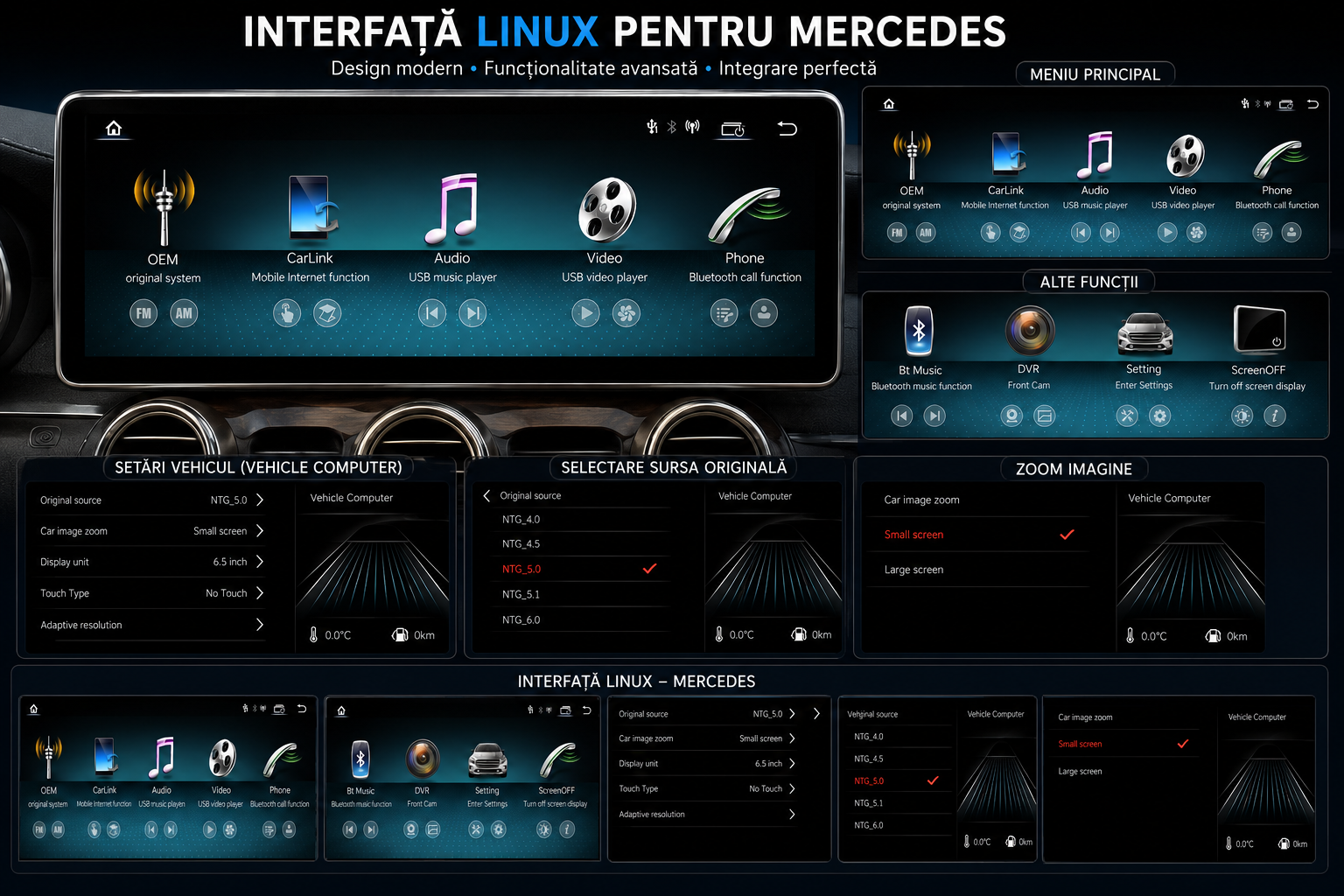The image size is (1344, 896).
Task: Click 'Turn off screen display' text in ALTE FUNCȚII
Action: click(x=1257, y=386)
